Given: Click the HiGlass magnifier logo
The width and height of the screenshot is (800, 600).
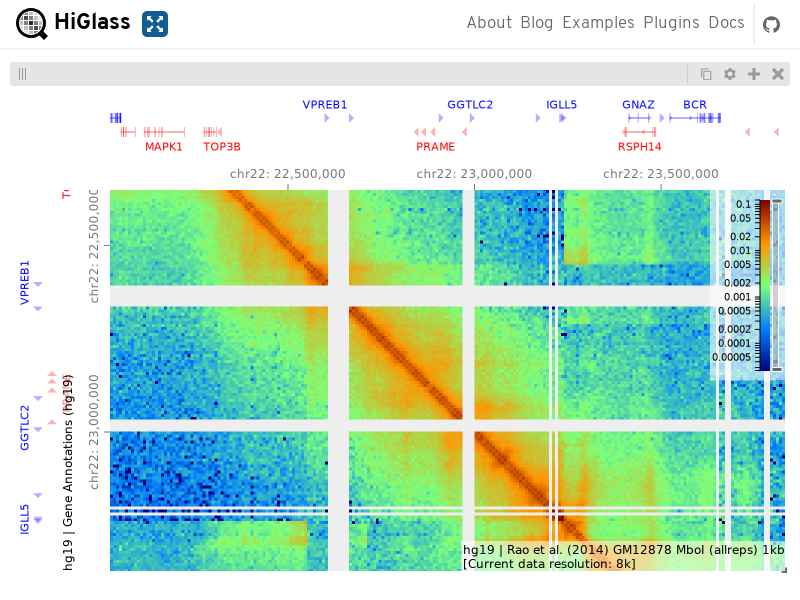Looking at the screenshot, I should click(x=32, y=23).
